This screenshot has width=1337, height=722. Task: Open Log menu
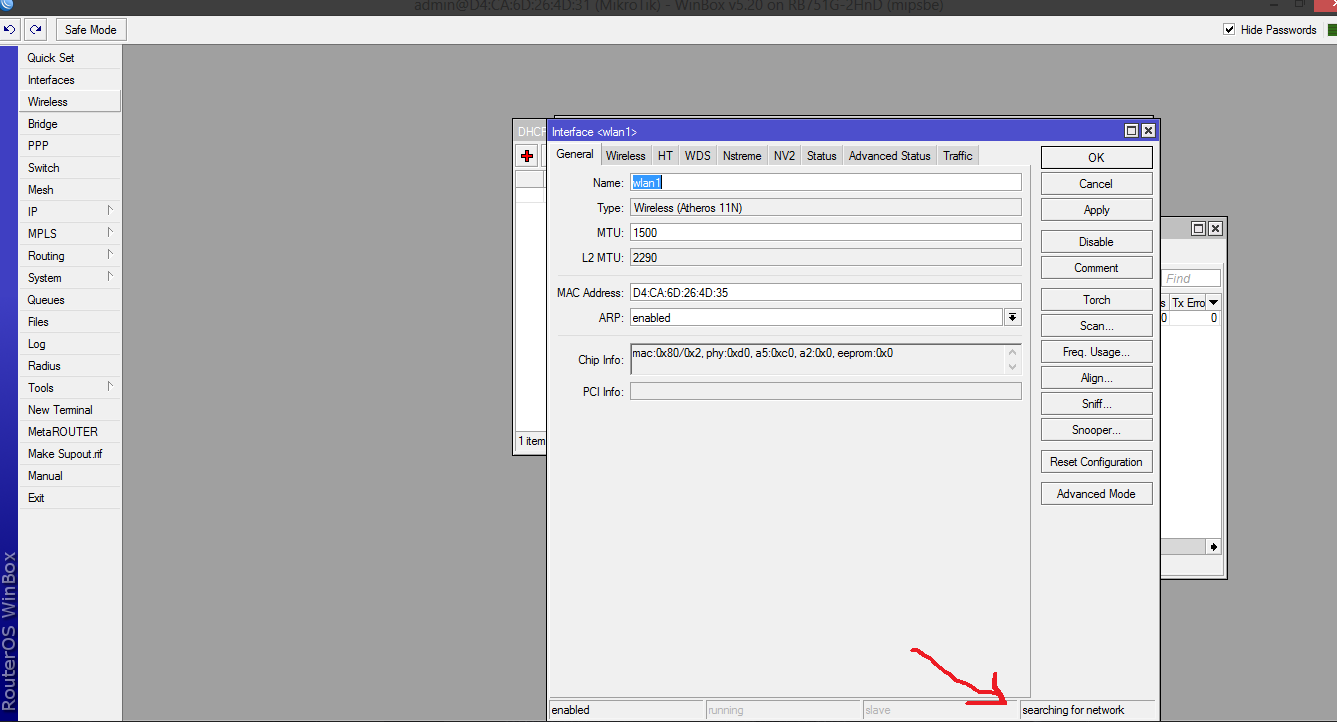click(x=70, y=344)
